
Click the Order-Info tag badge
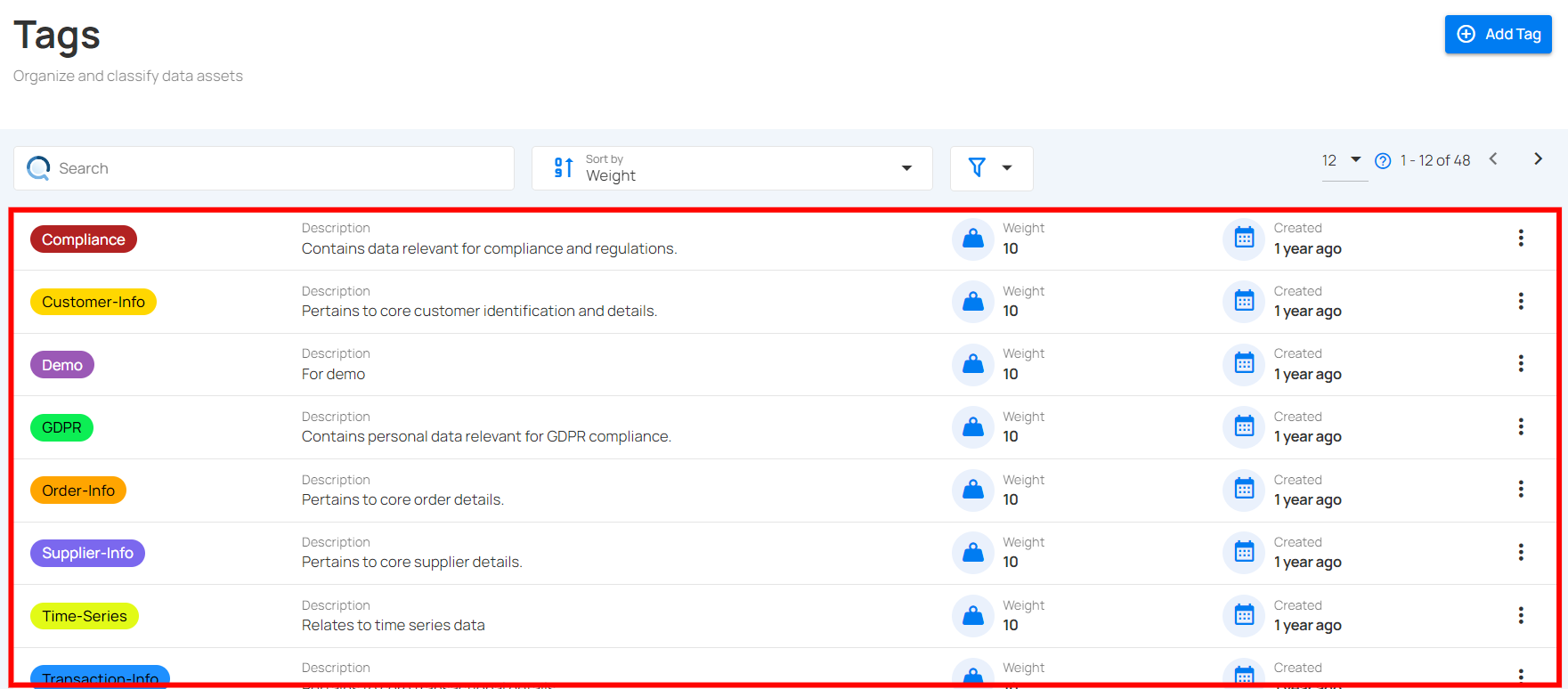point(78,490)
